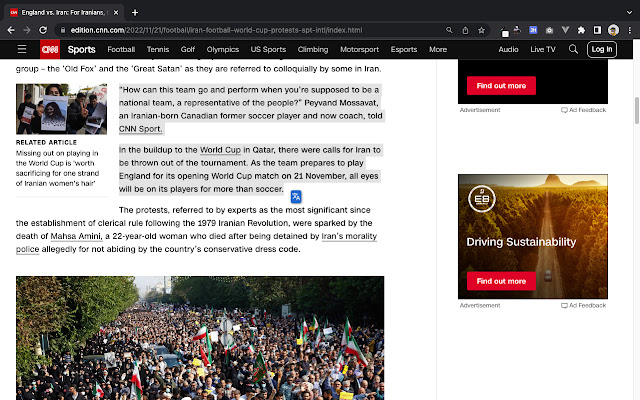Open the Golf section
Screen dimensions: 640x400
[x=187, y=49]
